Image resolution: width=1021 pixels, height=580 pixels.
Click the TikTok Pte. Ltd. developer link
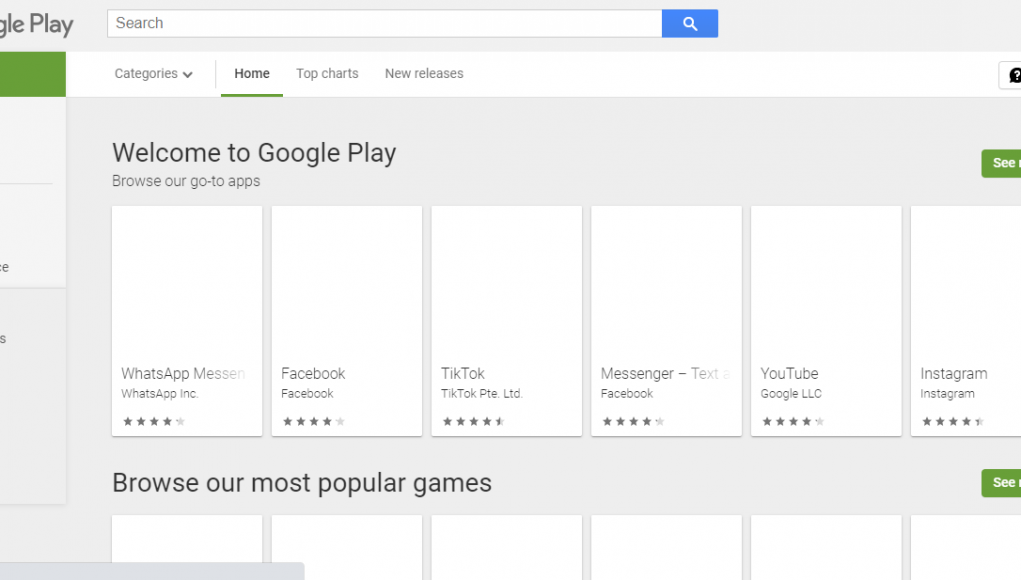(482, 394)
